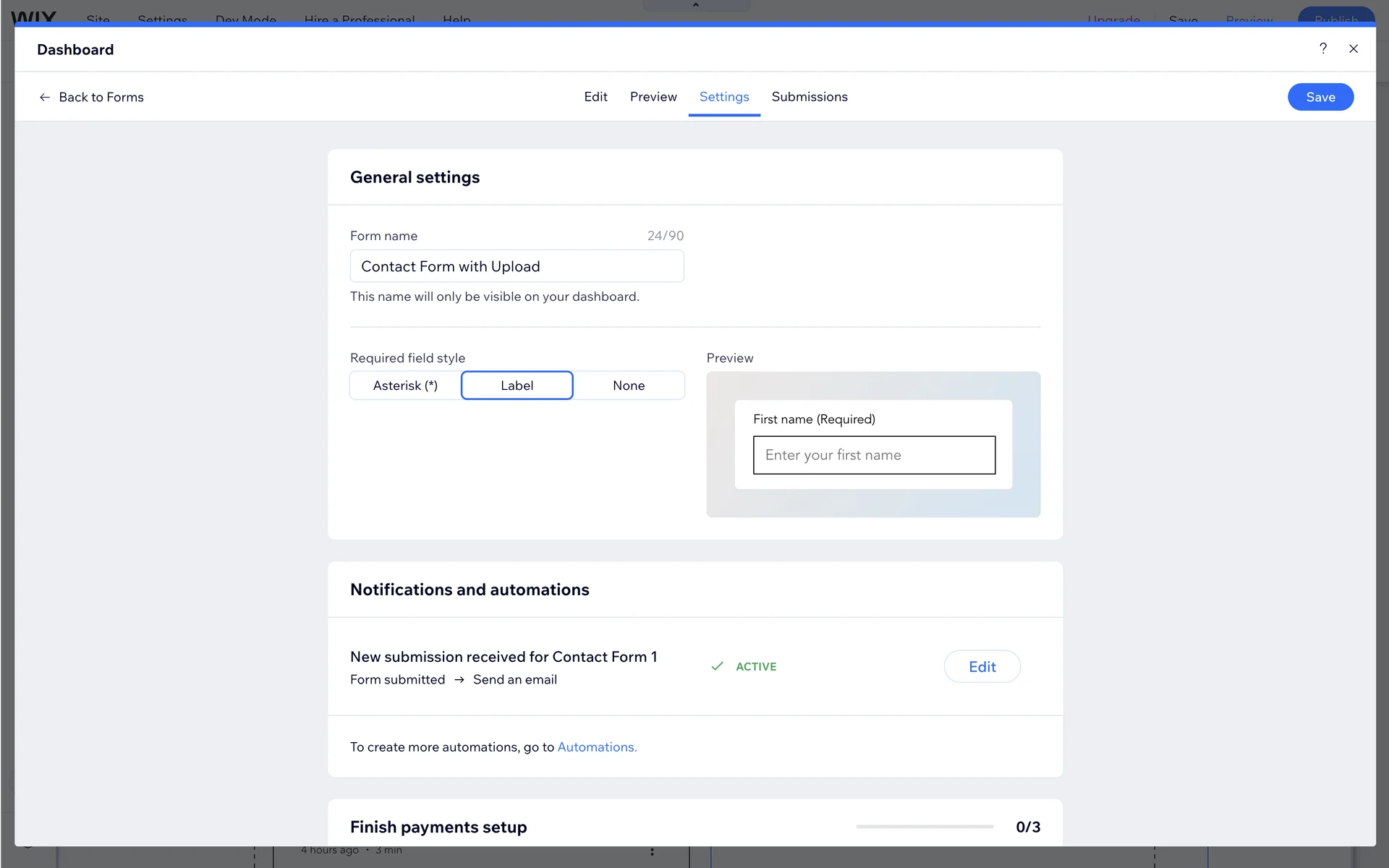Click the payments setup progress bar

924,827
